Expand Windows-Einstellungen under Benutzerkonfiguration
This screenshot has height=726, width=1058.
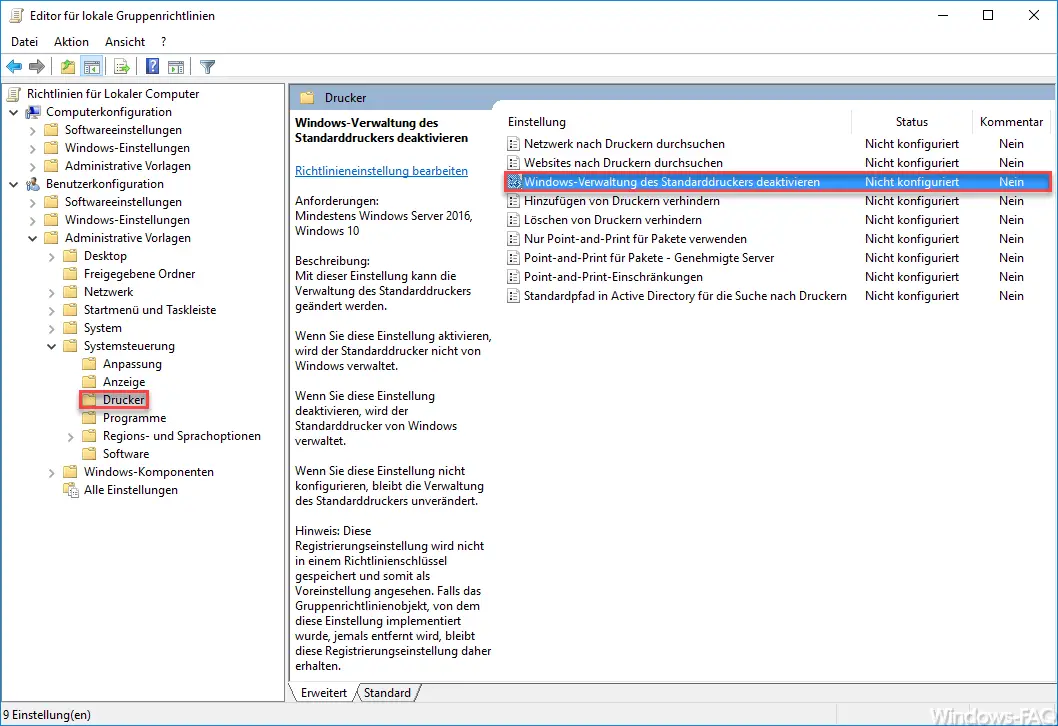pos(32,220)
